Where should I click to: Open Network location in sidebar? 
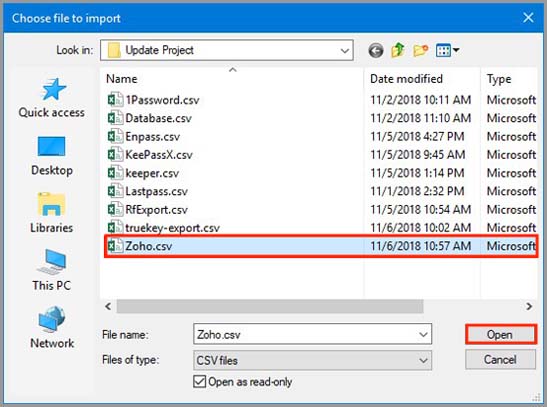click(52, 328)
